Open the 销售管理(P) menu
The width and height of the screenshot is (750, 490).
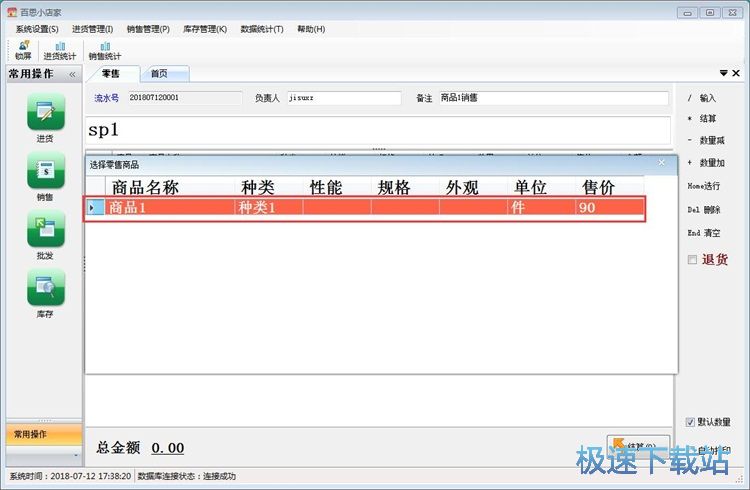tap(148, 29)
